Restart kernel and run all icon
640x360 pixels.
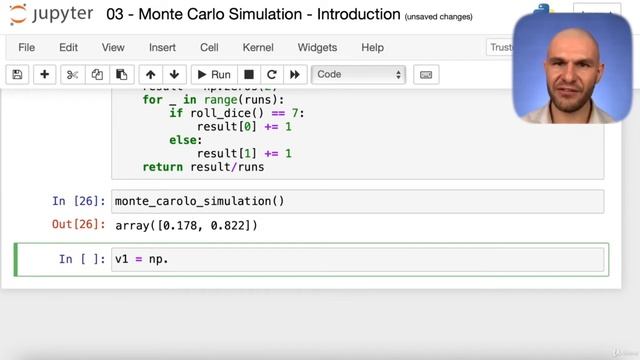tap(295, 75)
